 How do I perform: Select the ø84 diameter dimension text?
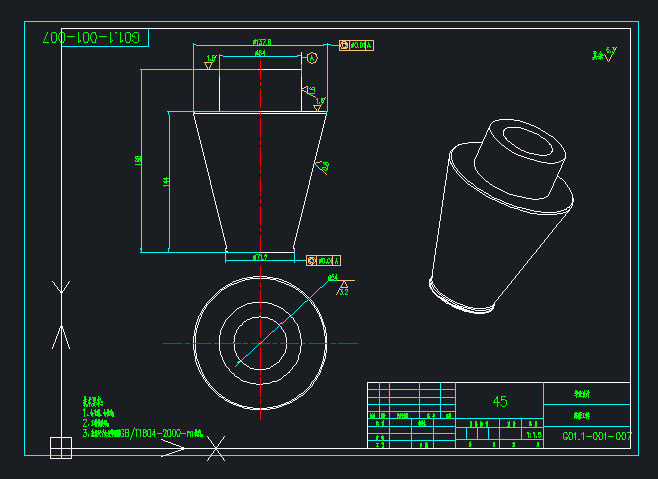(260, 53)
